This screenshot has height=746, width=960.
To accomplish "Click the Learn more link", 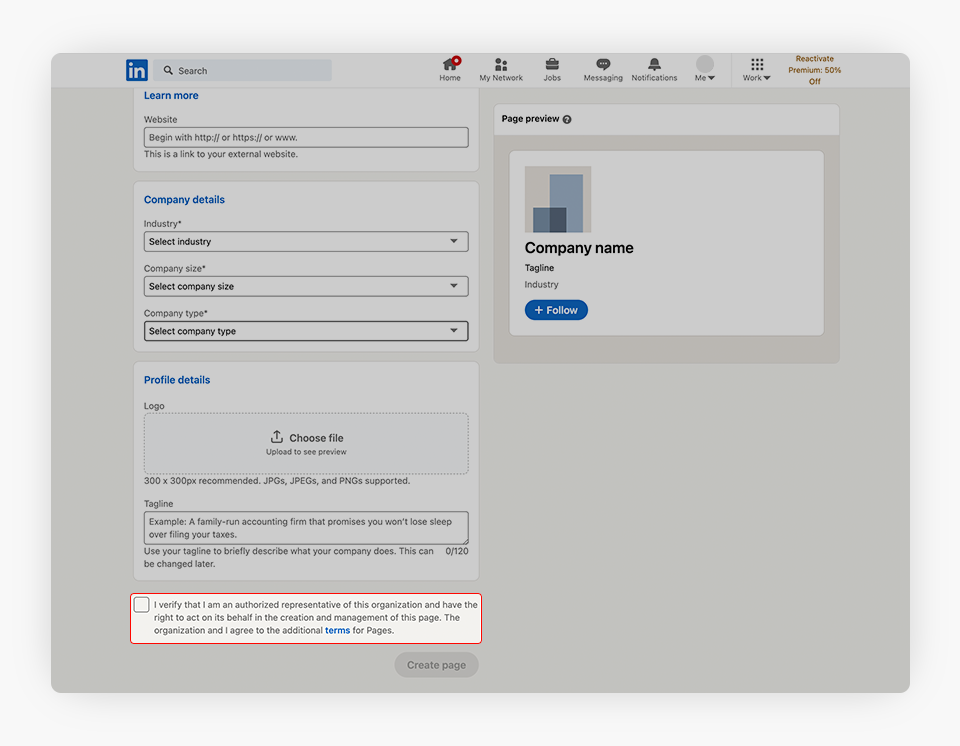I will point(171,96).
